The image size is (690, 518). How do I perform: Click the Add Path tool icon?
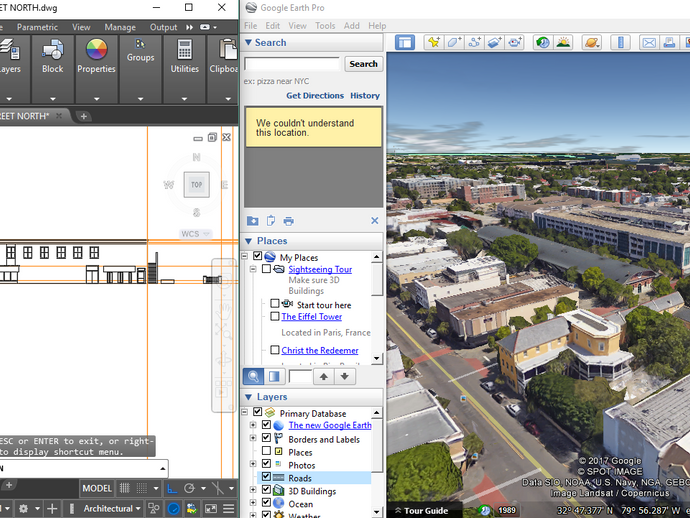pos(475,42)
